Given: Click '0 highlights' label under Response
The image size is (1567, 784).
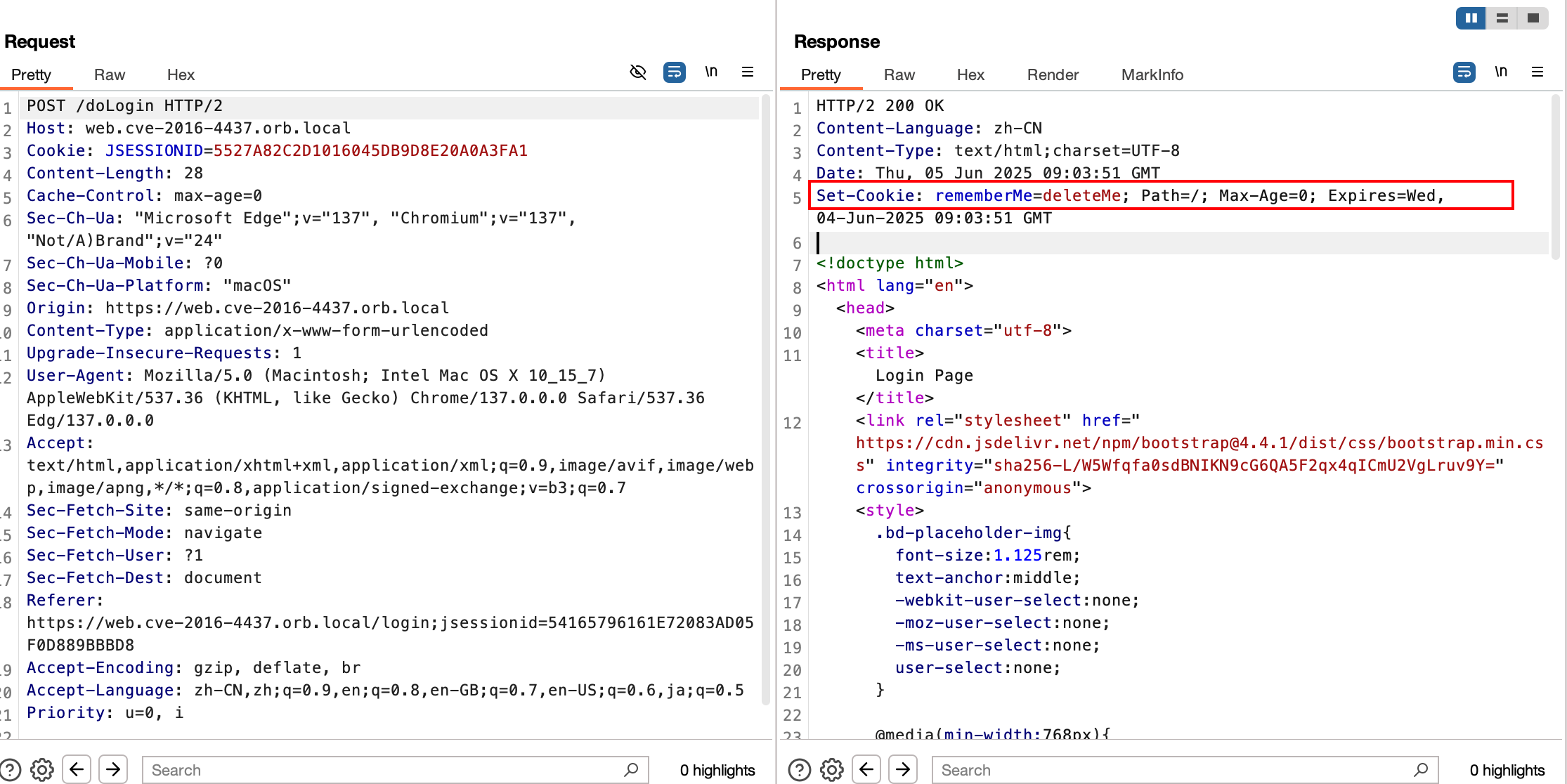Looking at the screenshot, I should pyautogui.click(x=1507, y=770).
